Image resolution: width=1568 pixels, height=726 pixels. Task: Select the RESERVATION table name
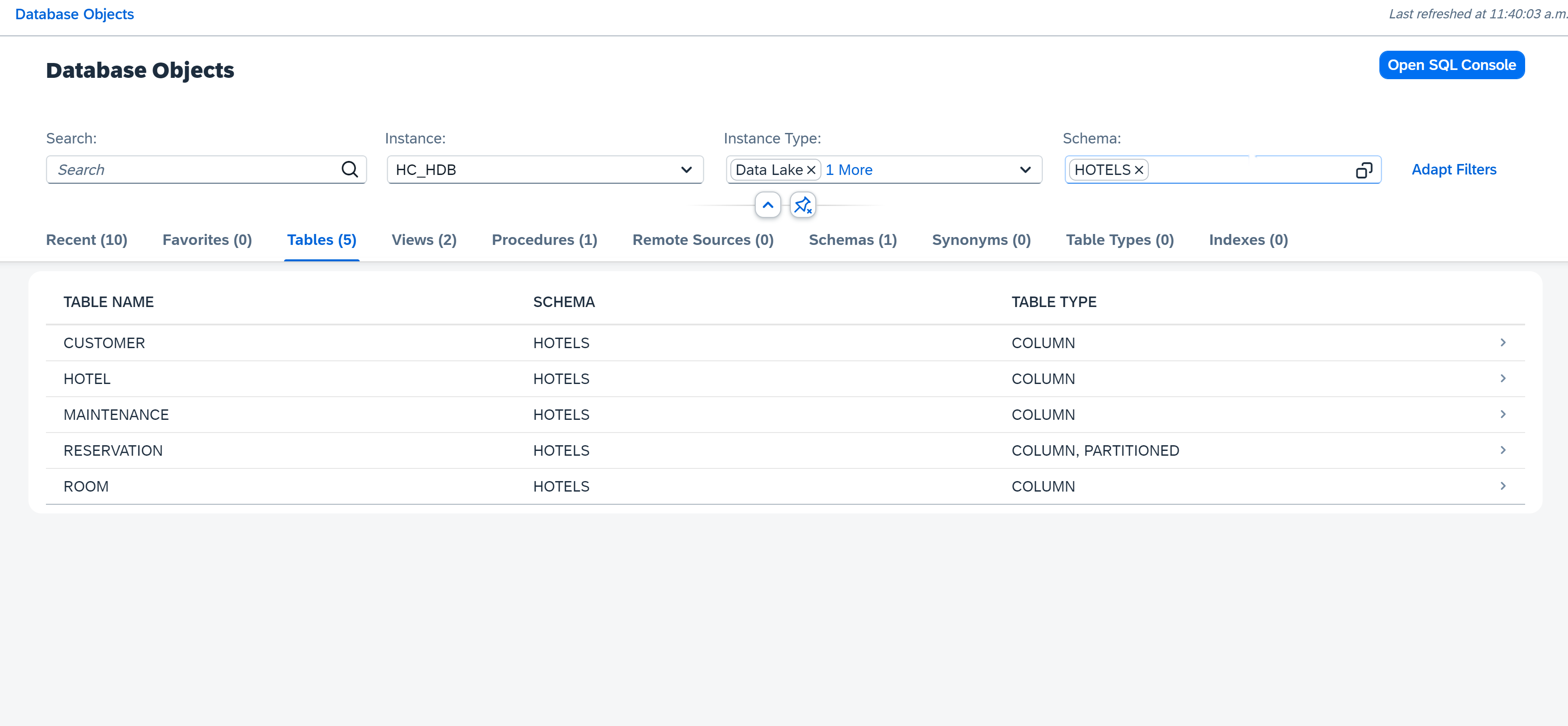coord(112,451)
